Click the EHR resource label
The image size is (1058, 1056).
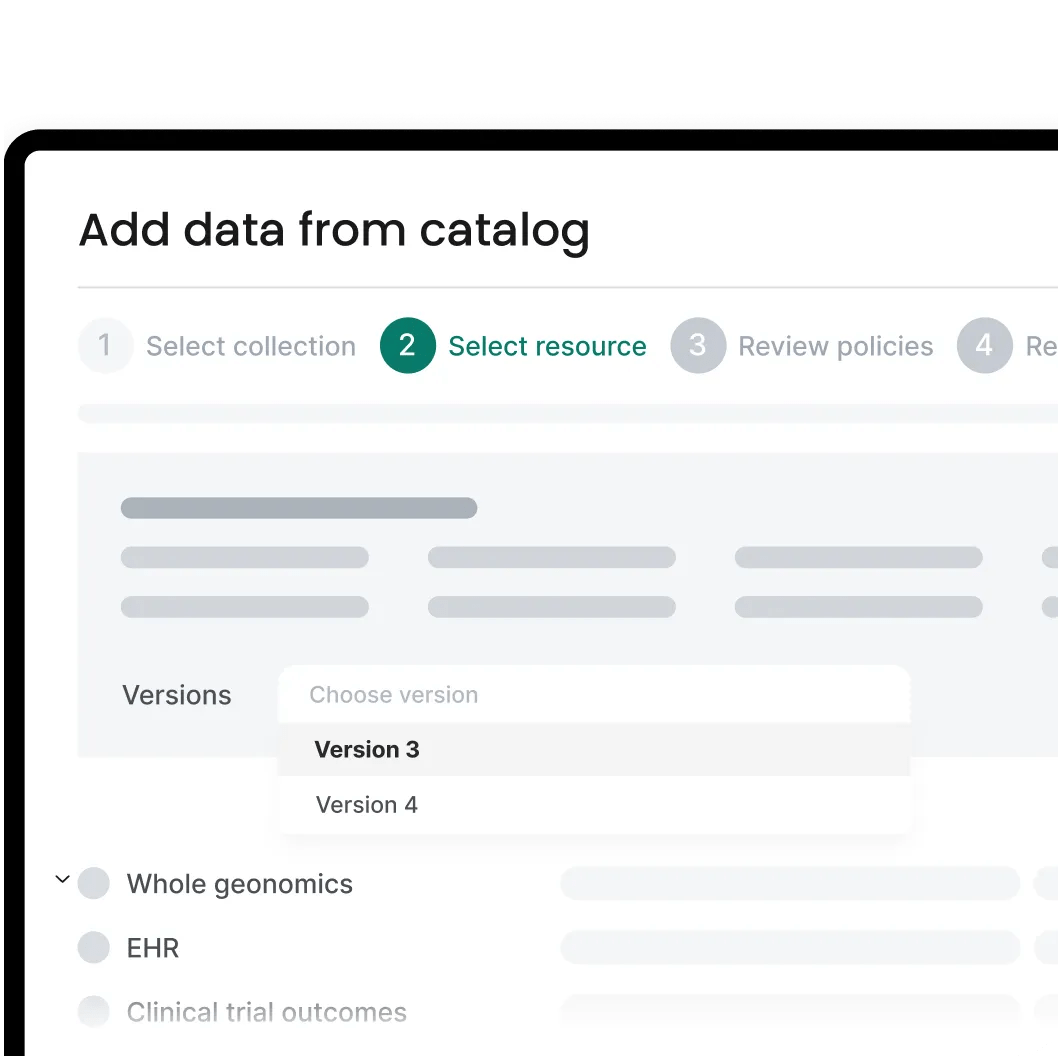(x=152, y=947)
